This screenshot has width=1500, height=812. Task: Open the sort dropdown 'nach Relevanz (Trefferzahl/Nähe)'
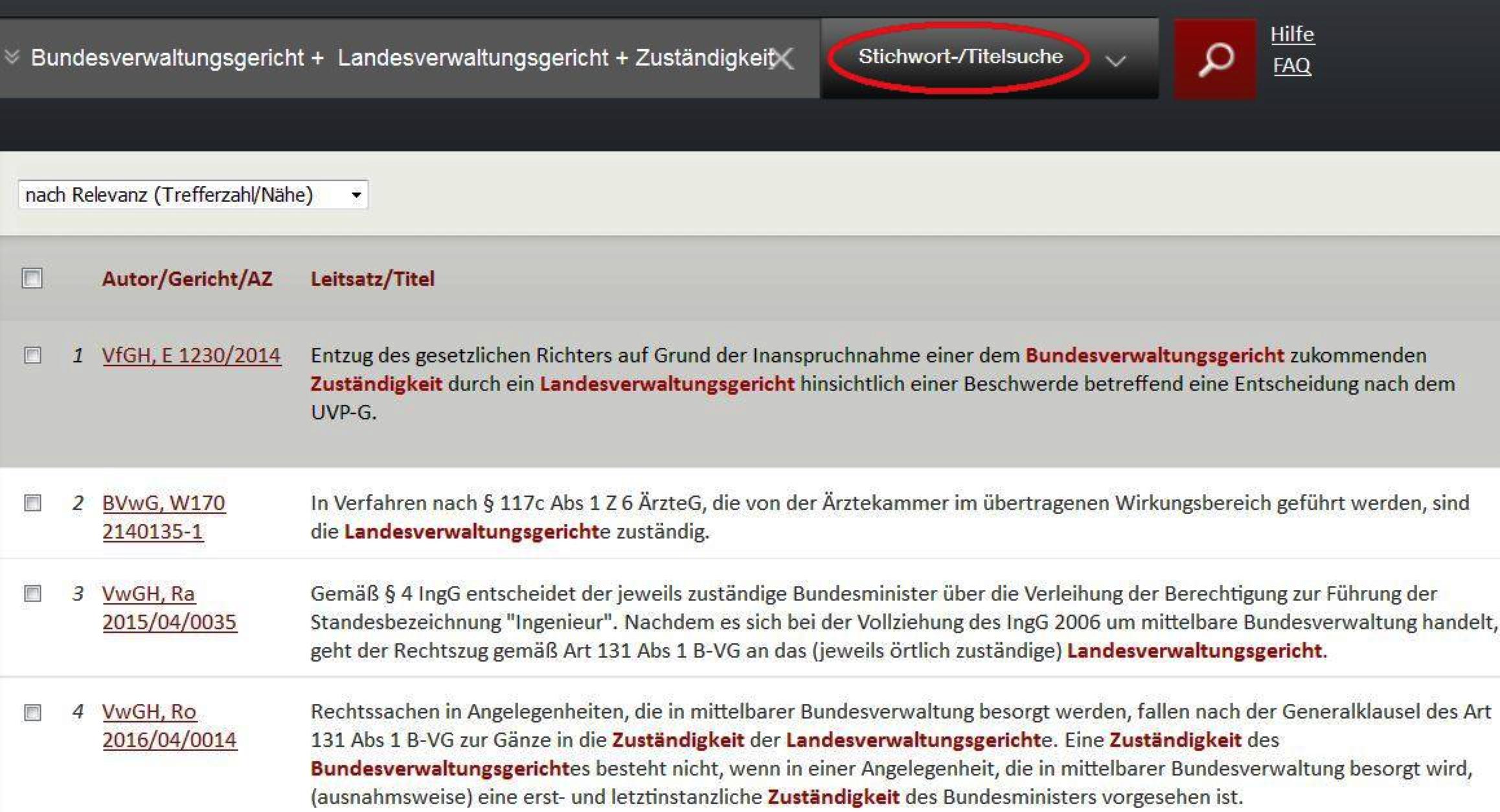193,194
